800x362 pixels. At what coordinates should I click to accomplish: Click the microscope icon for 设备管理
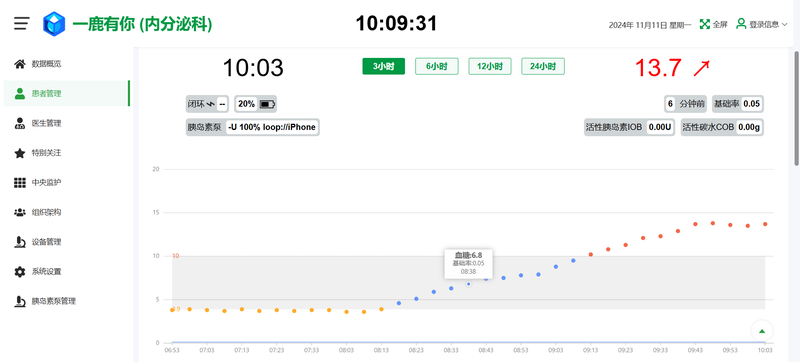tap(20, 242)
